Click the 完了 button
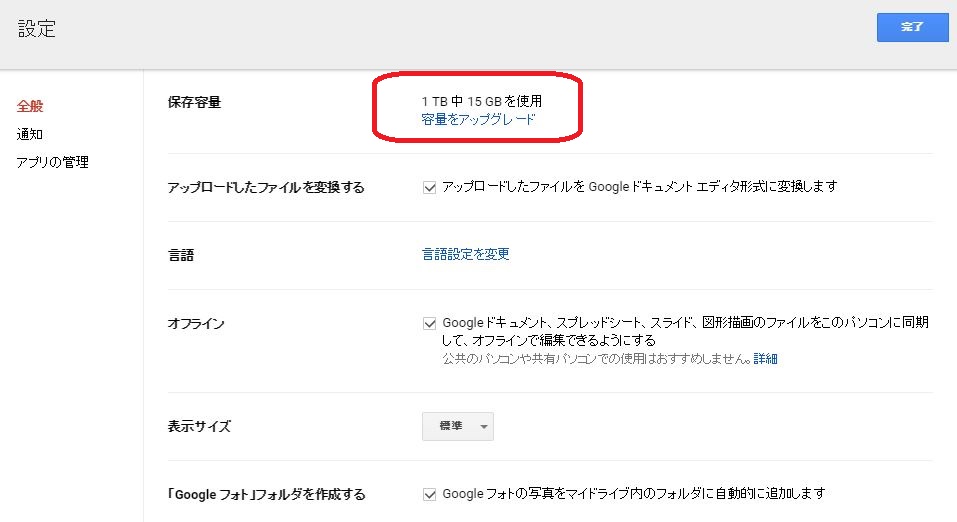 (x=911, y=27)
